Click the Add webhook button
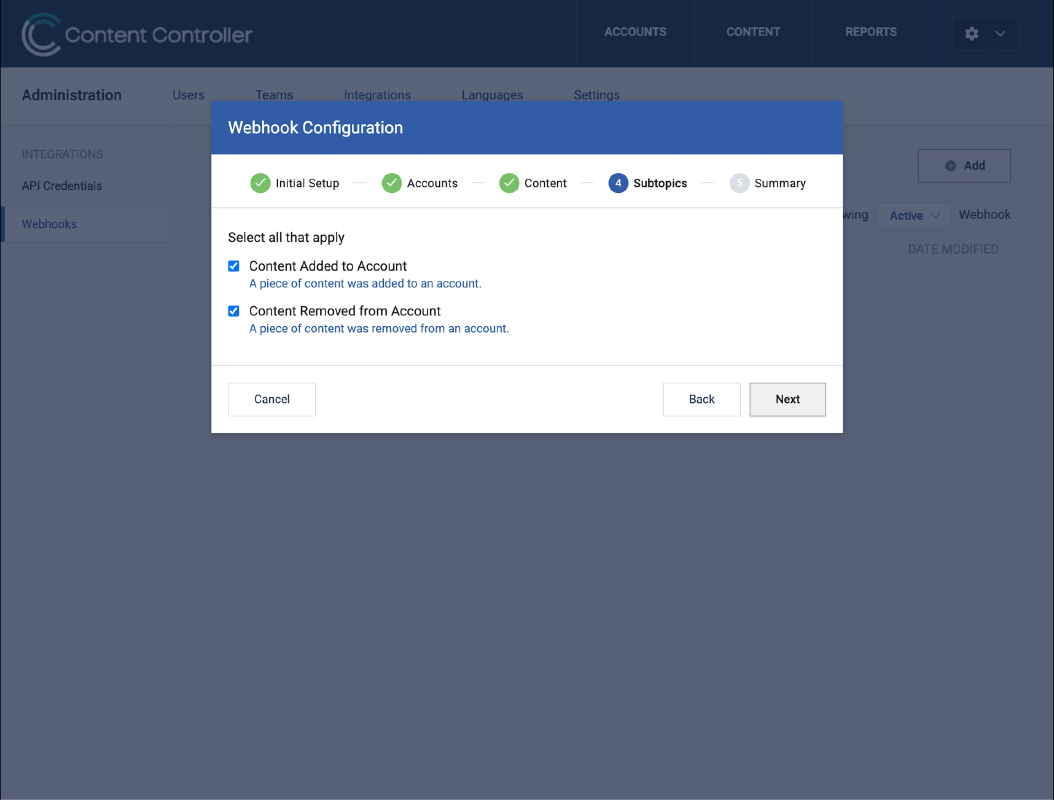This screenshot has width=1054, height=800. coord(964,165)
